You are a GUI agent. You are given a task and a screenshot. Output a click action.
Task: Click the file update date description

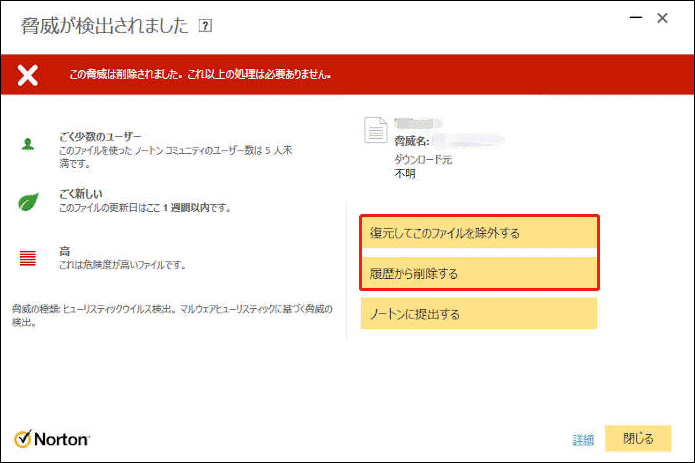pyautogui.click(x=145, y=207)
